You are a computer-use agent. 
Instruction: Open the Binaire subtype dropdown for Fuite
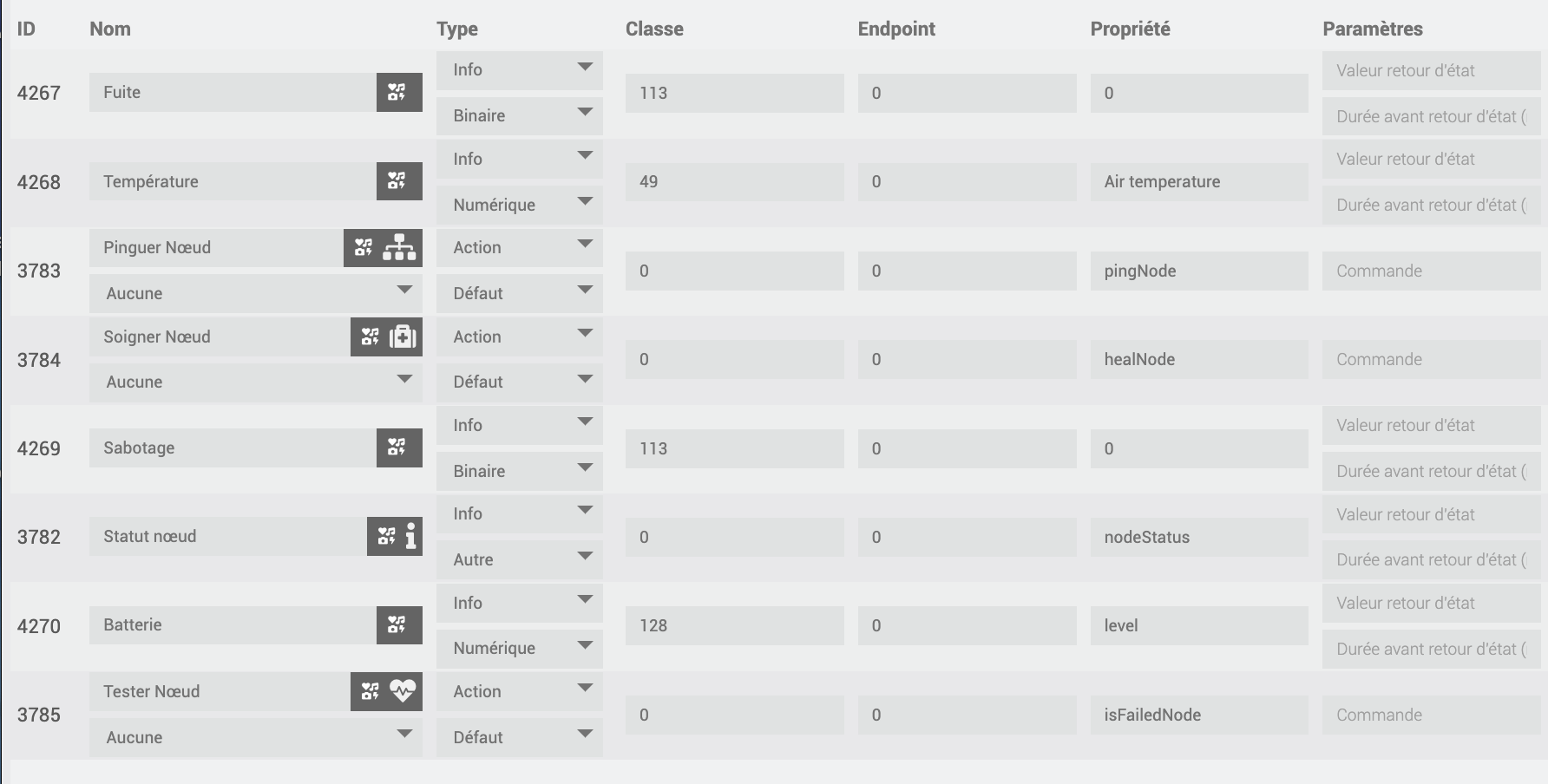pyautogui.click(x=519, y=115)
